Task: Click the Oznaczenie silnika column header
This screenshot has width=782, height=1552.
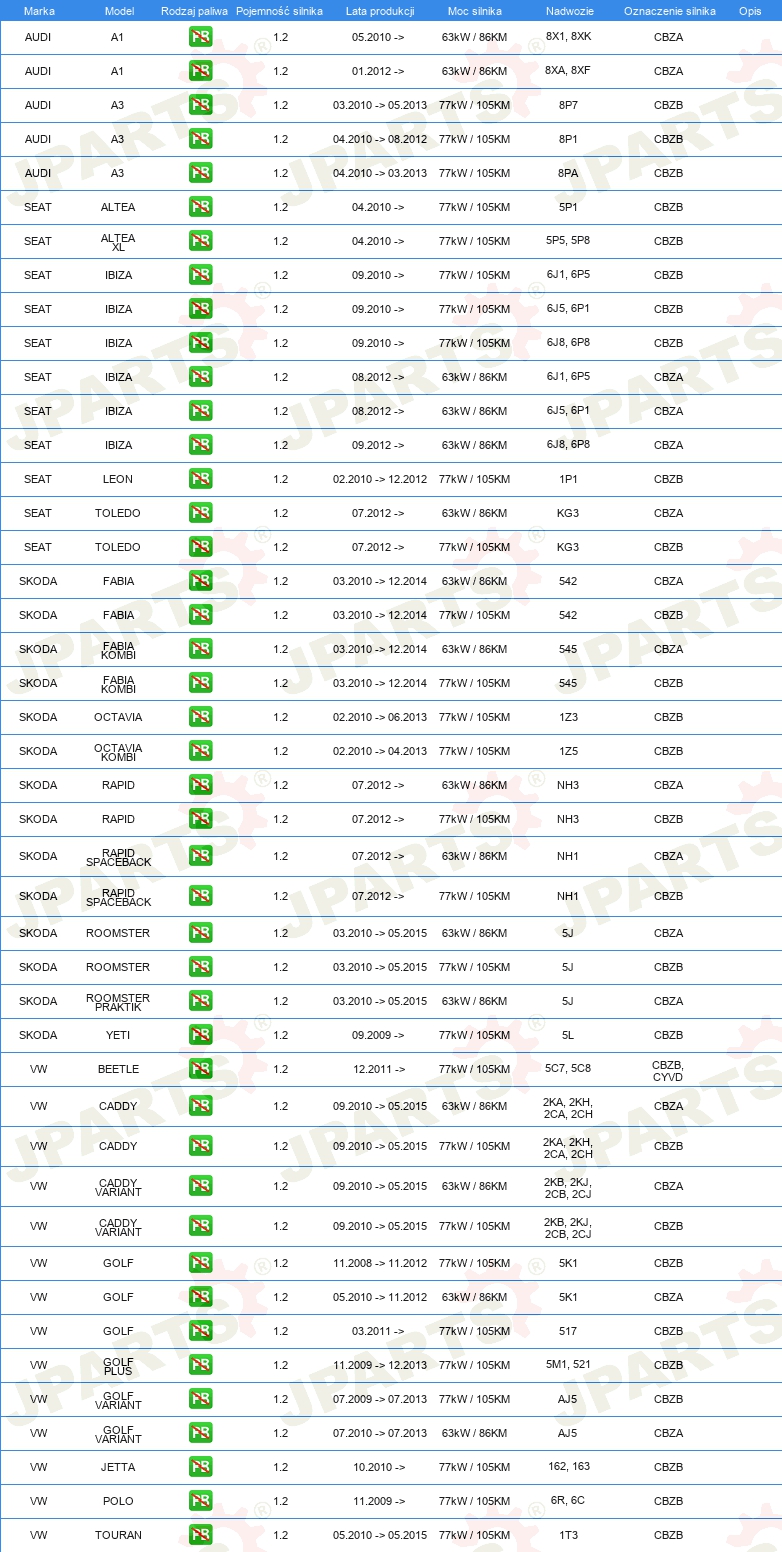Action: tap(669, 11)
